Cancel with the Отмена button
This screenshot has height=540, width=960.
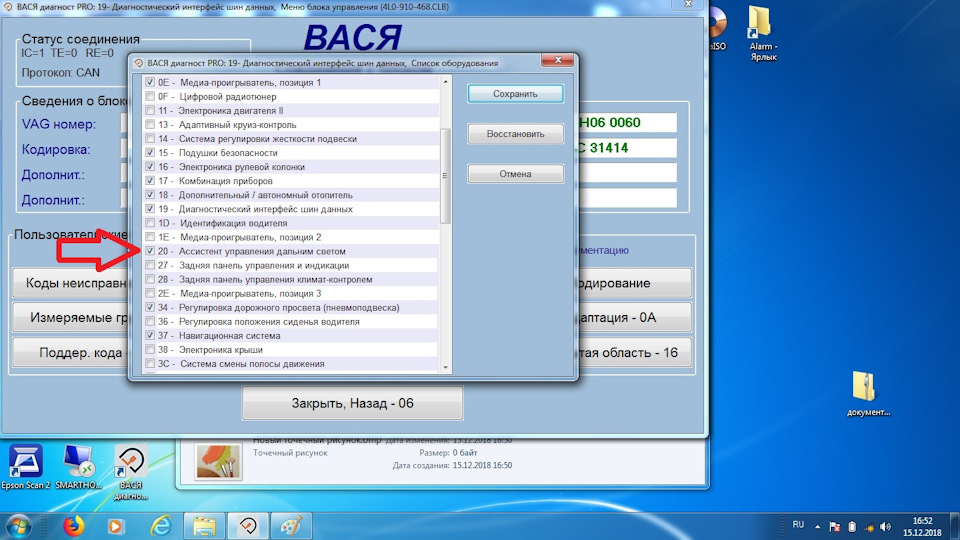(516, 174)
